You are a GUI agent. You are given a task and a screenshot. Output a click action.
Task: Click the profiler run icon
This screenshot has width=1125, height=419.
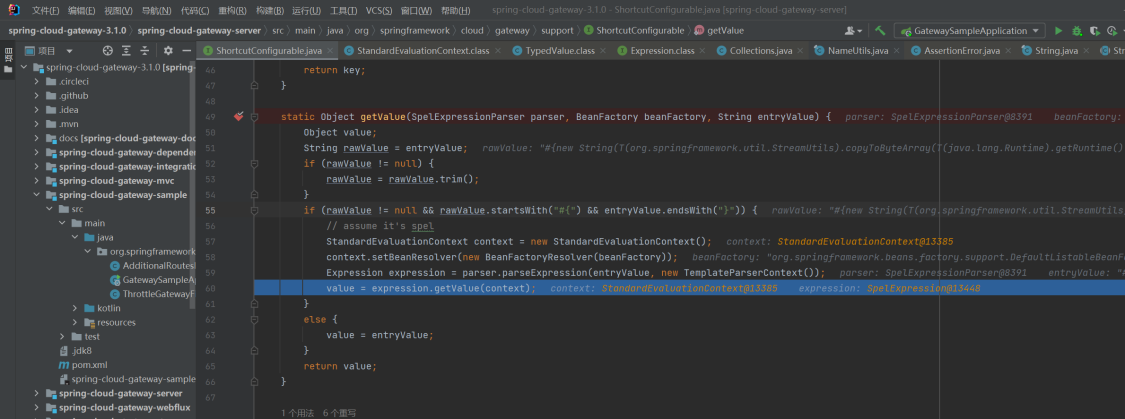click(x=1113, y=31)
